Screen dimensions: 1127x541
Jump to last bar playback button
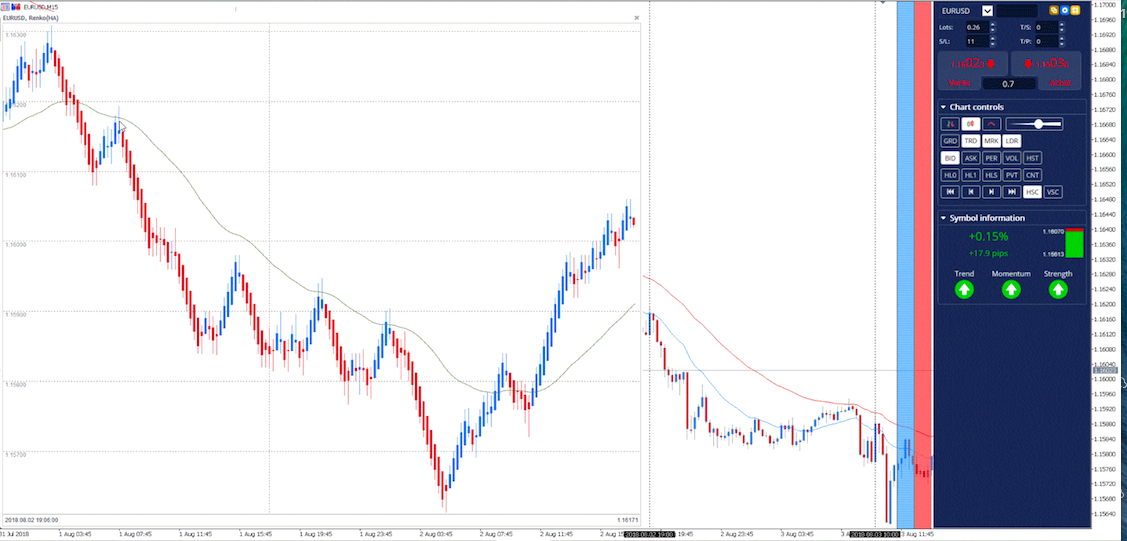click(x=1012, y=192)
